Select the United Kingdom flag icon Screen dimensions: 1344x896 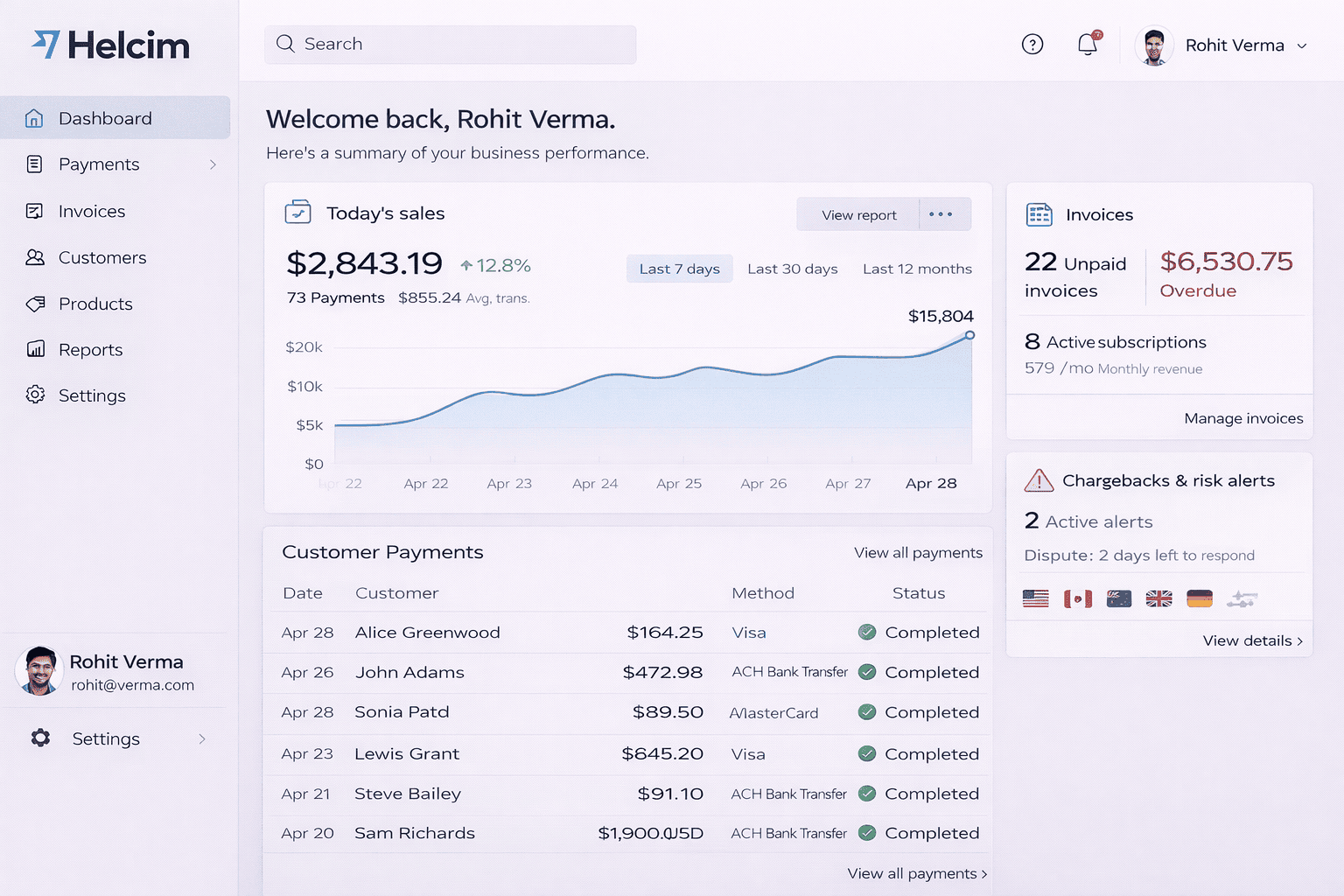tap(1158, 598)
